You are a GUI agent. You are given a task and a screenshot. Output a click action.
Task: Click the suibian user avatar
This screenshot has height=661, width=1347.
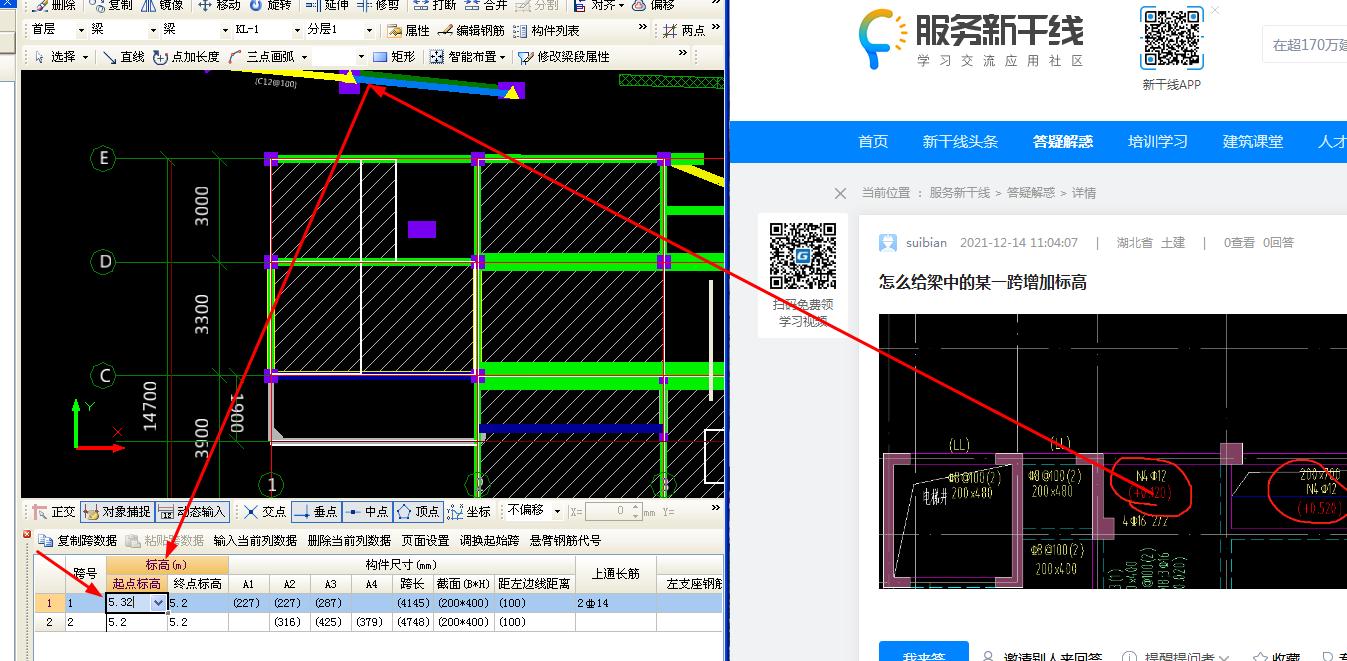pos(887,243)
